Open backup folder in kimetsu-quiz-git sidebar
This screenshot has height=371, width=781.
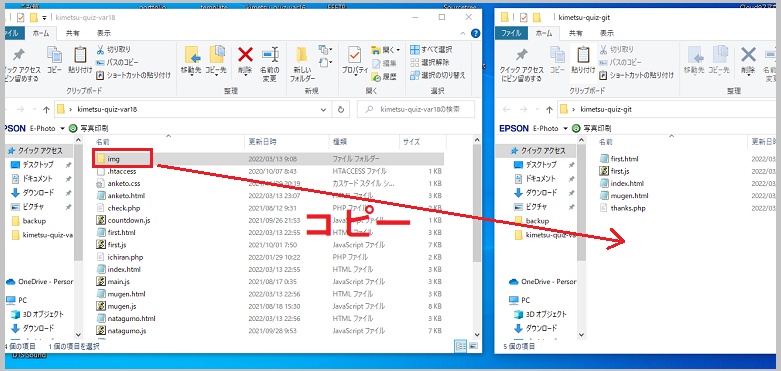tap(538, 220)
